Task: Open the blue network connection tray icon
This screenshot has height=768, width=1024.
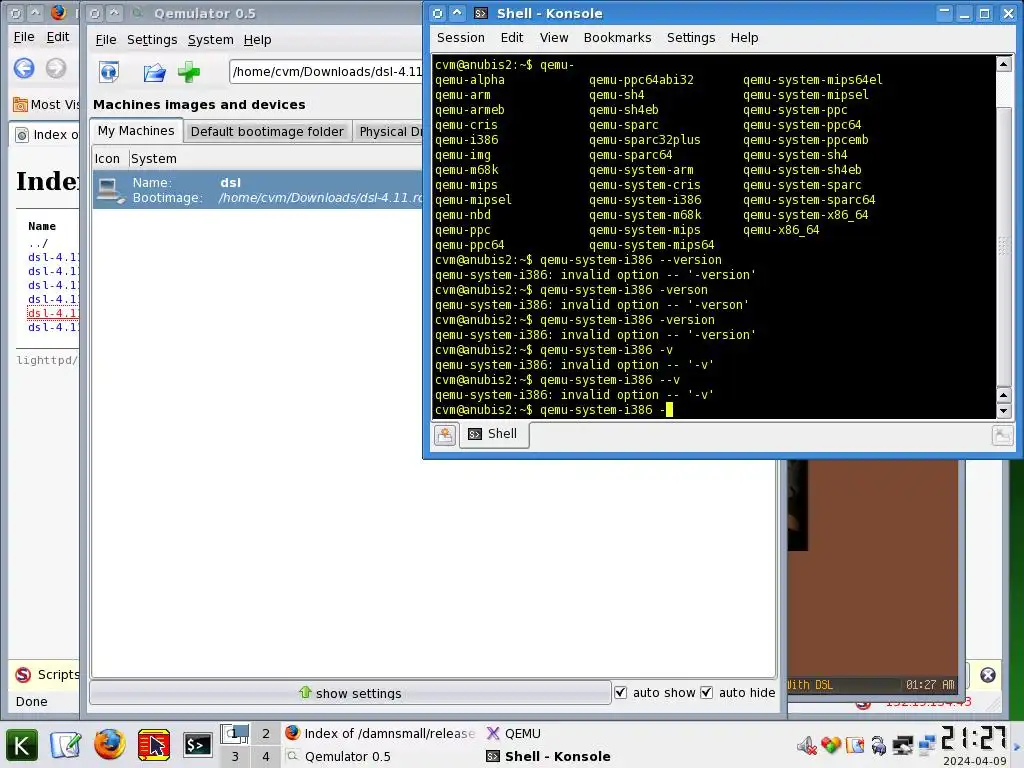Action: click(x=927, y=745)
